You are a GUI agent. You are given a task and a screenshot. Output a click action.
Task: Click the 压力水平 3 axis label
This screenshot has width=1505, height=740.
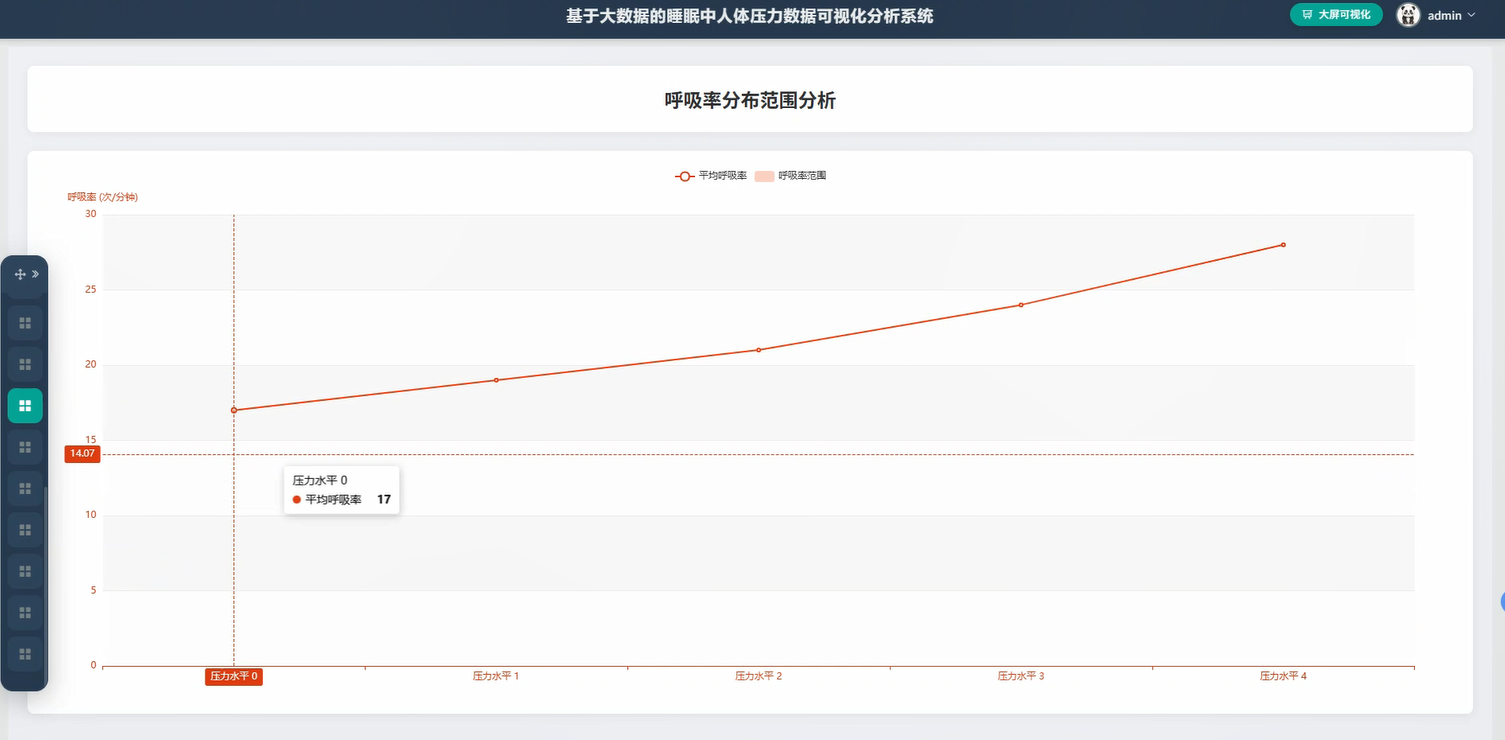pyautogui.click(x=1021, y=677)
